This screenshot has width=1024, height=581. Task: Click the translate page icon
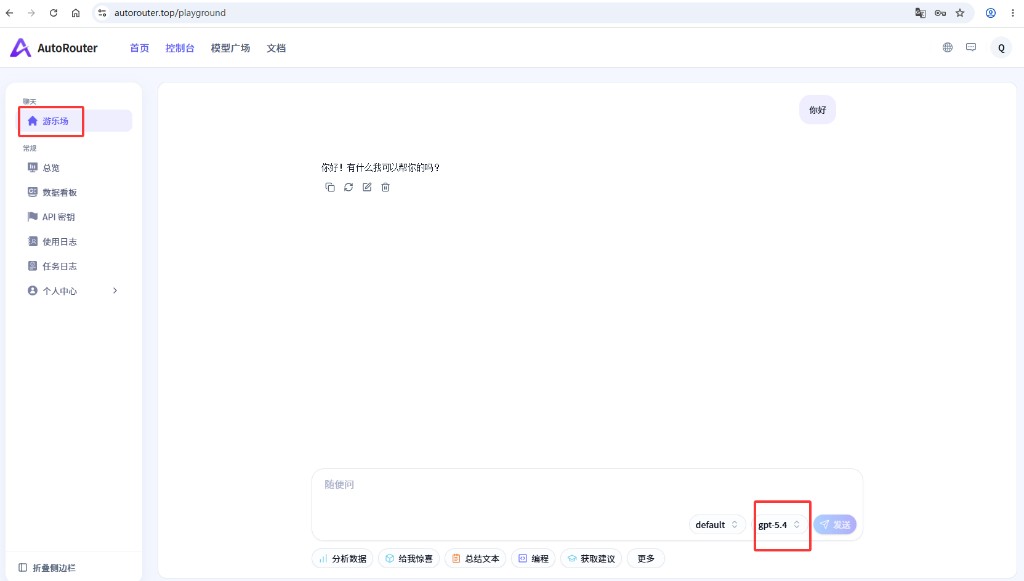coord(920,13)
